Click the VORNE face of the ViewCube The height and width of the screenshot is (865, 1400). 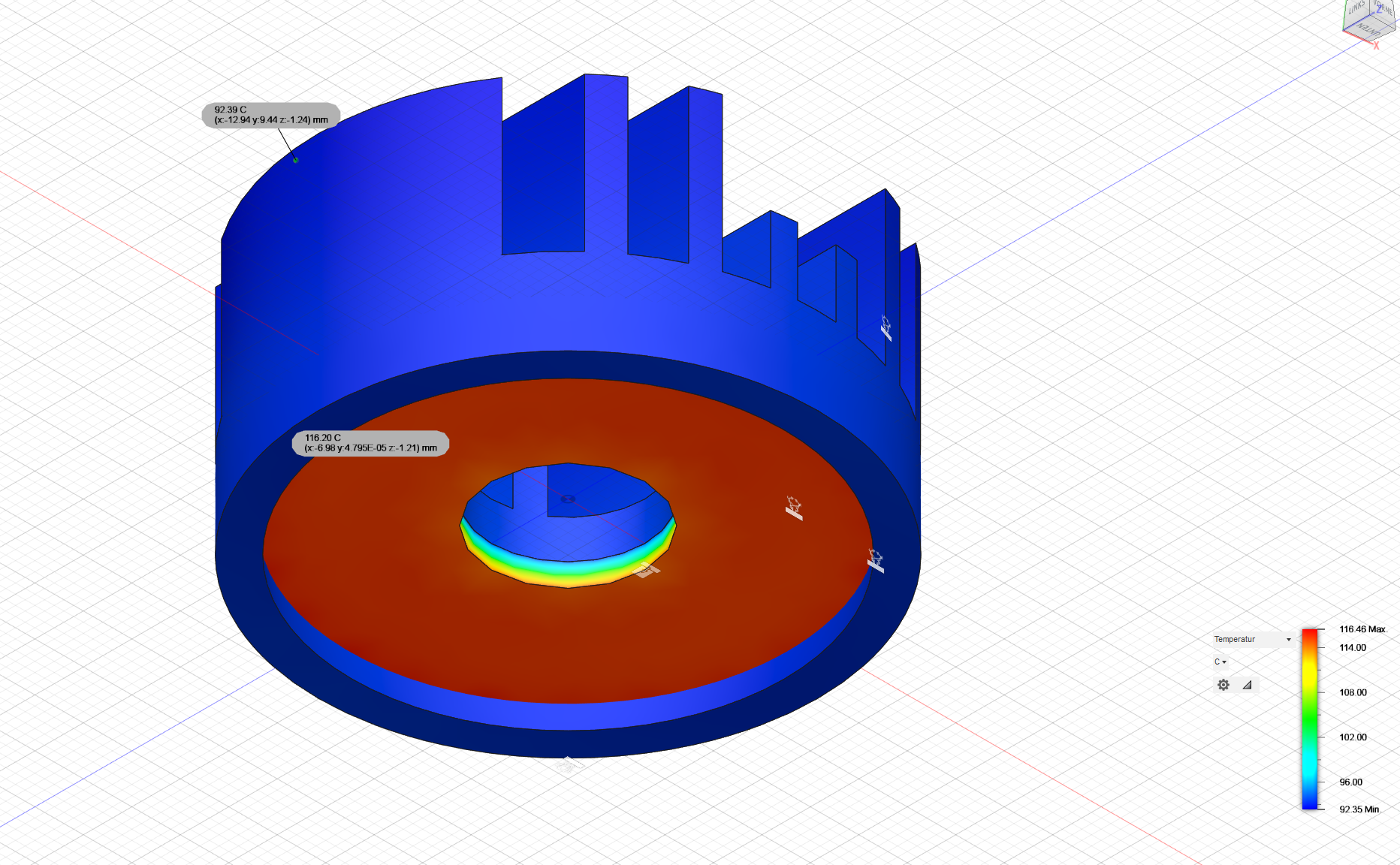pyautogui.click(x=1384, y=8)
